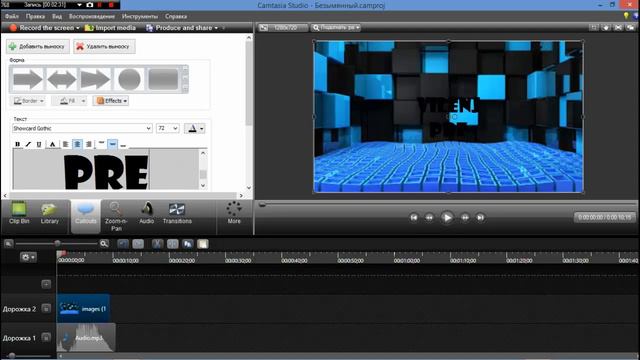Open the Effects dropdown
Screen dimensions: 640x360
(111, 101)
